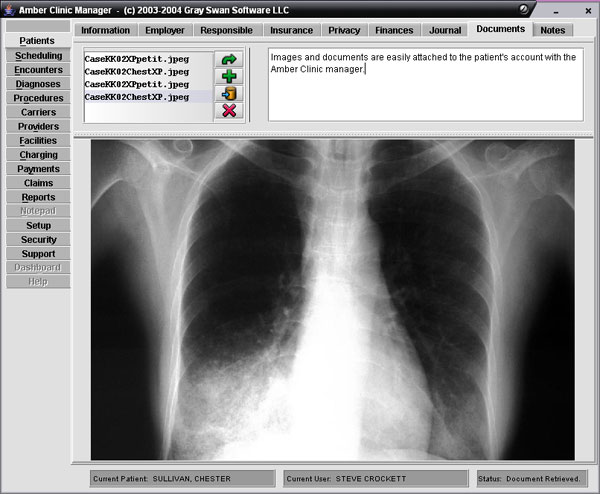This screenshot has height=494, width=600.
Task: Click the red X delete document icon
Action: click(x=229, y=110)
